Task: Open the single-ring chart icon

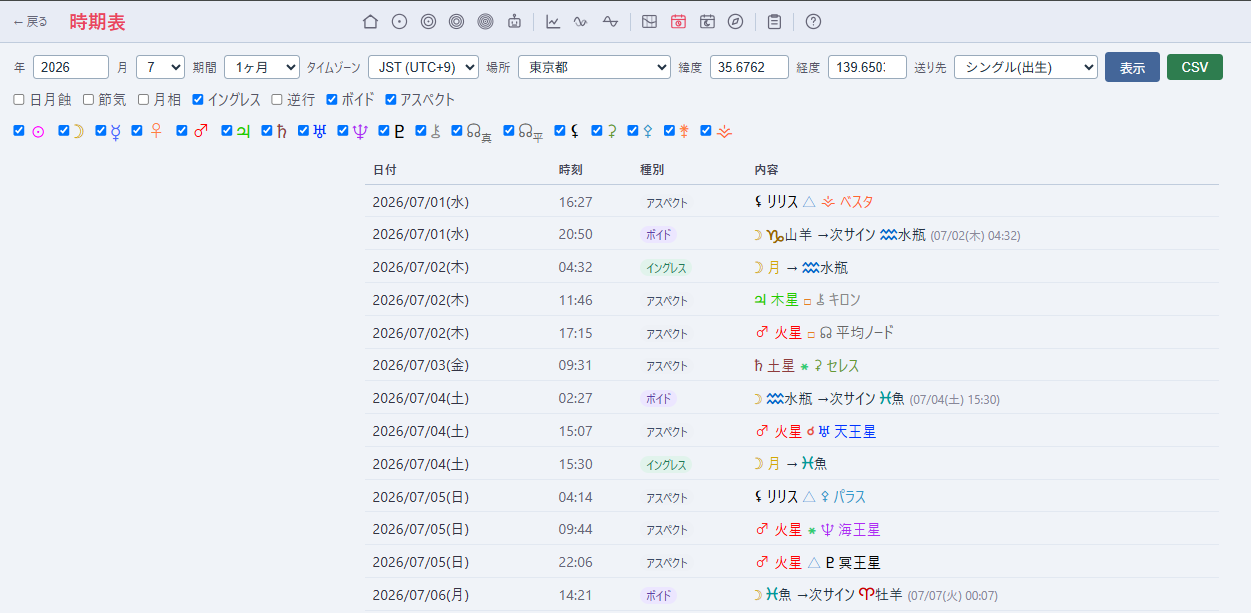Action: coord(399,21)
